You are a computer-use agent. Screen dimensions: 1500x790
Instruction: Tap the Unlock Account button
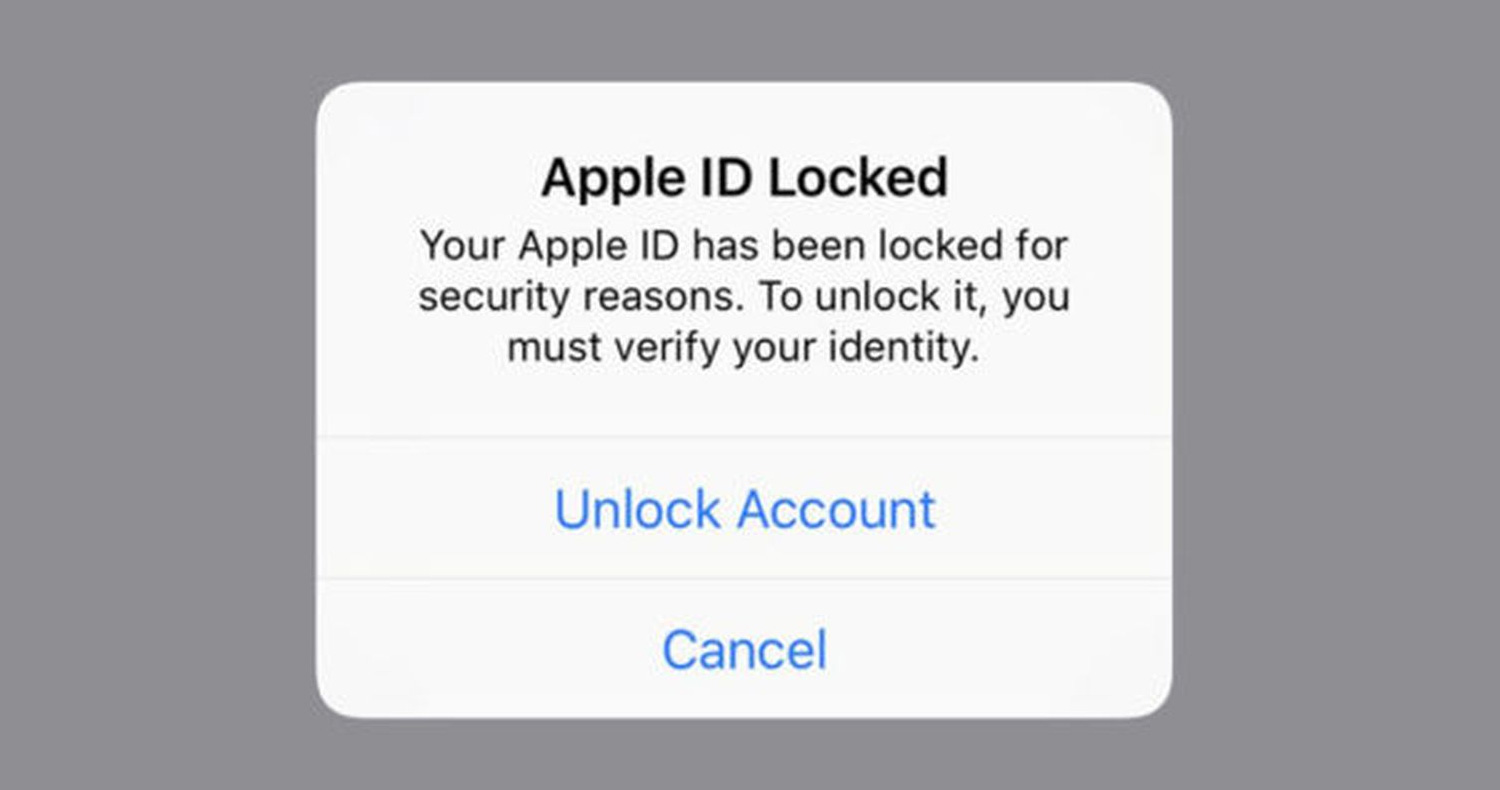[x=744, y=508]
